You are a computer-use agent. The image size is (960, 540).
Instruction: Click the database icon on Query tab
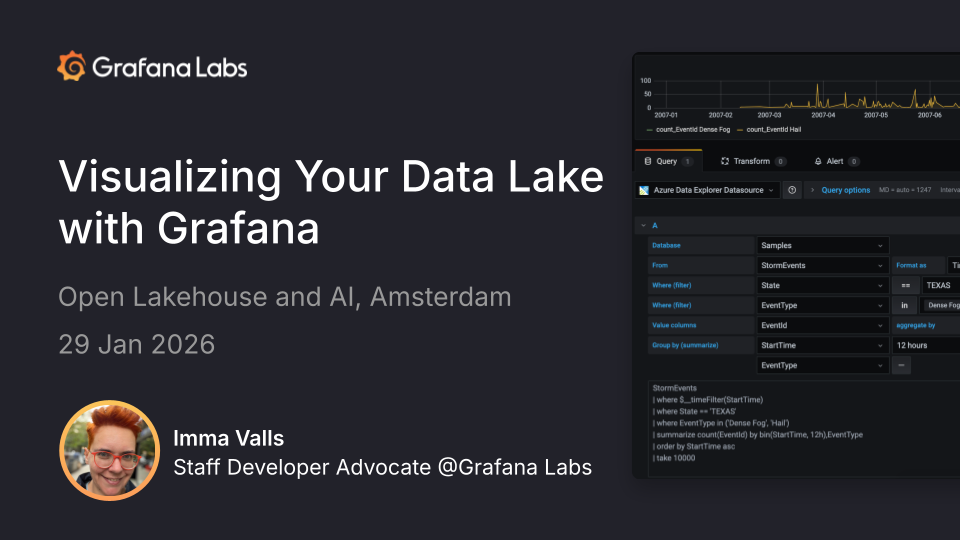coord(646,161)
